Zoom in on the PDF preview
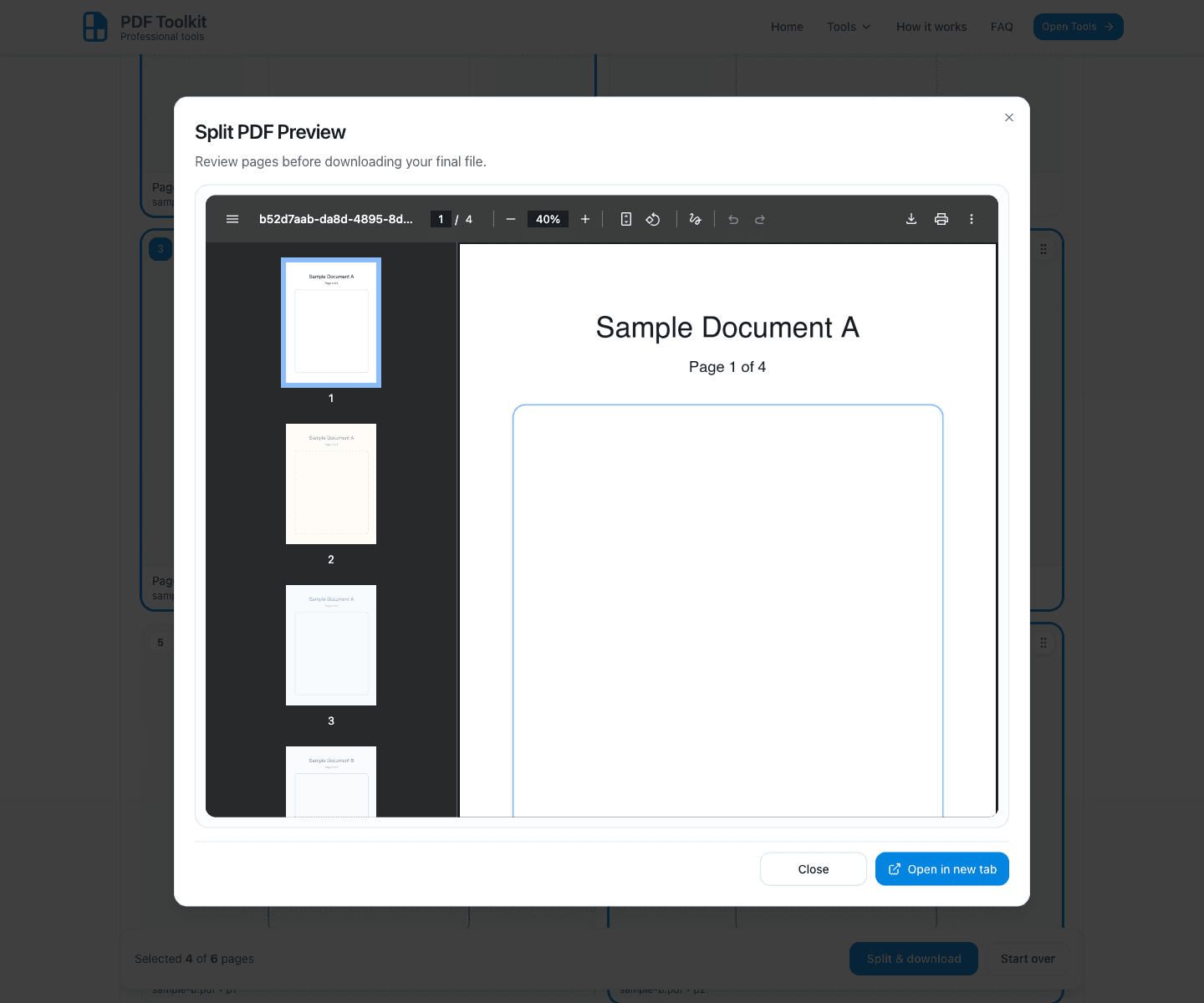Screen dimensions: 1204x1003 [584, 219]
